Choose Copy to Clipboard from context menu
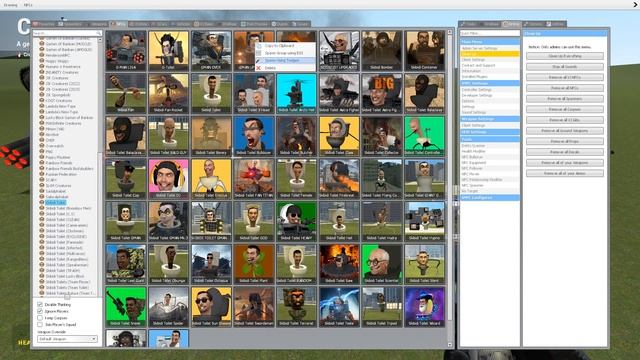Viewport: 640px width, 360px height. click(x=285, y=46)
